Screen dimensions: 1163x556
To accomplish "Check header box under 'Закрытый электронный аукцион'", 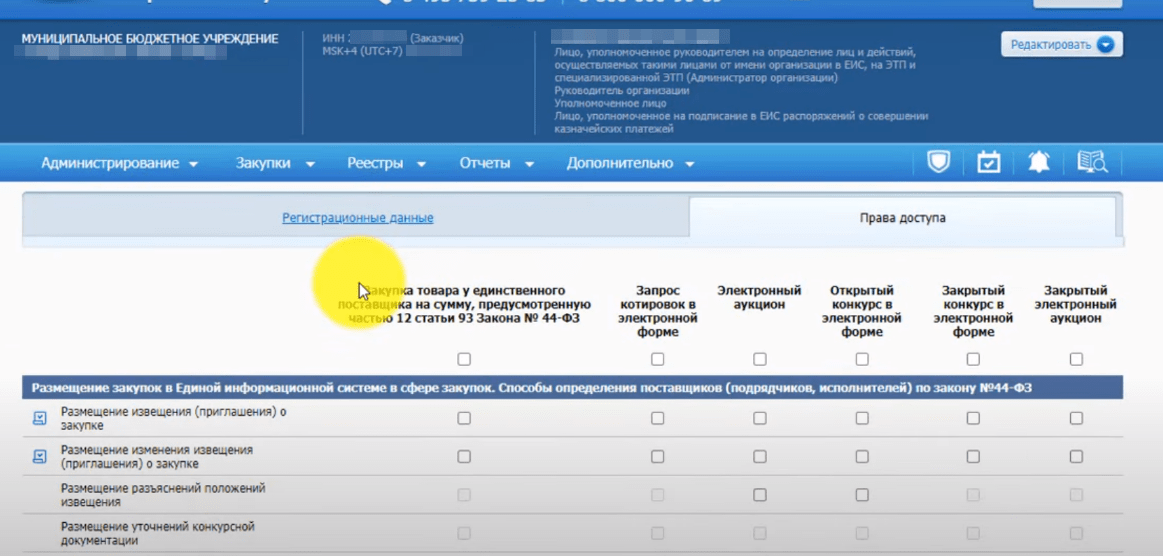I will click(x=1076, y=359).
